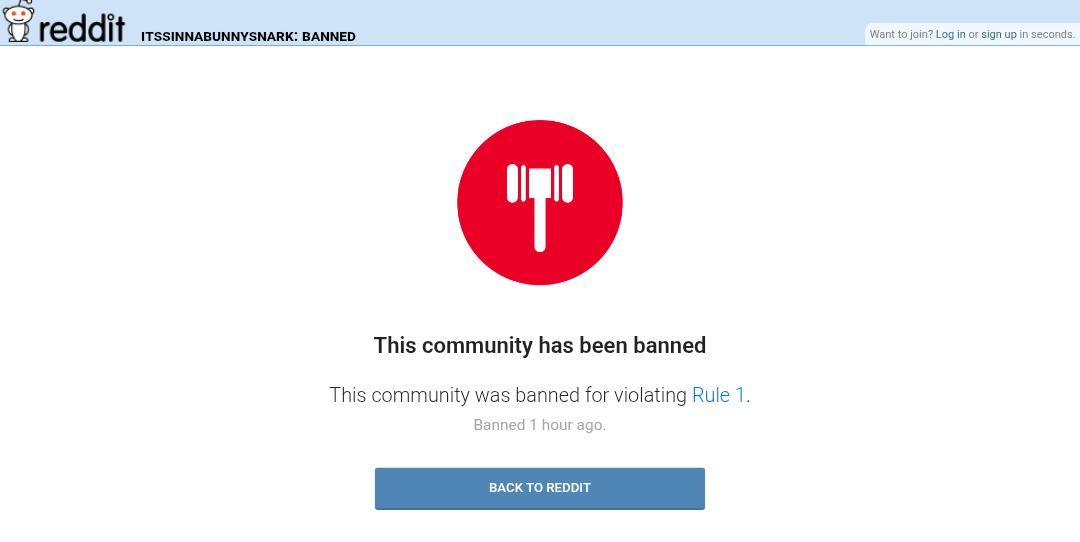
Task: Click the 'in seconds.' header text
Action: click(1047, 34)
